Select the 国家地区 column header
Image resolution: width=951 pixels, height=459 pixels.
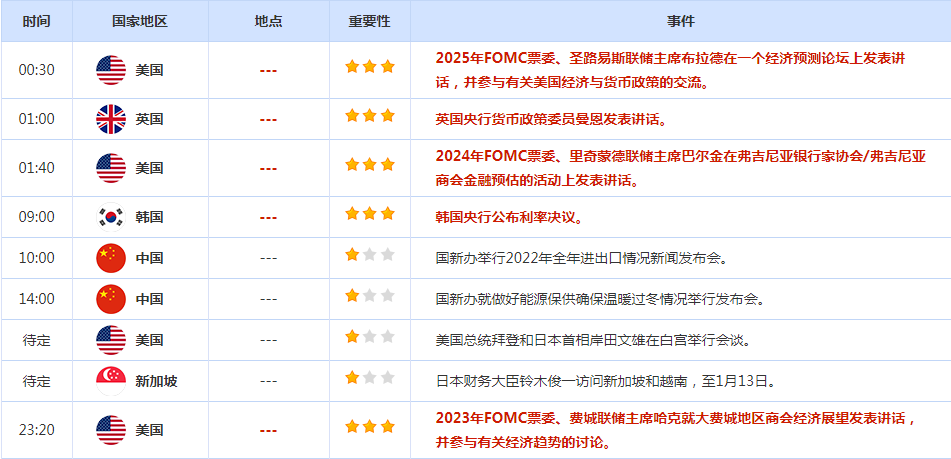click(x=140, y=21)
